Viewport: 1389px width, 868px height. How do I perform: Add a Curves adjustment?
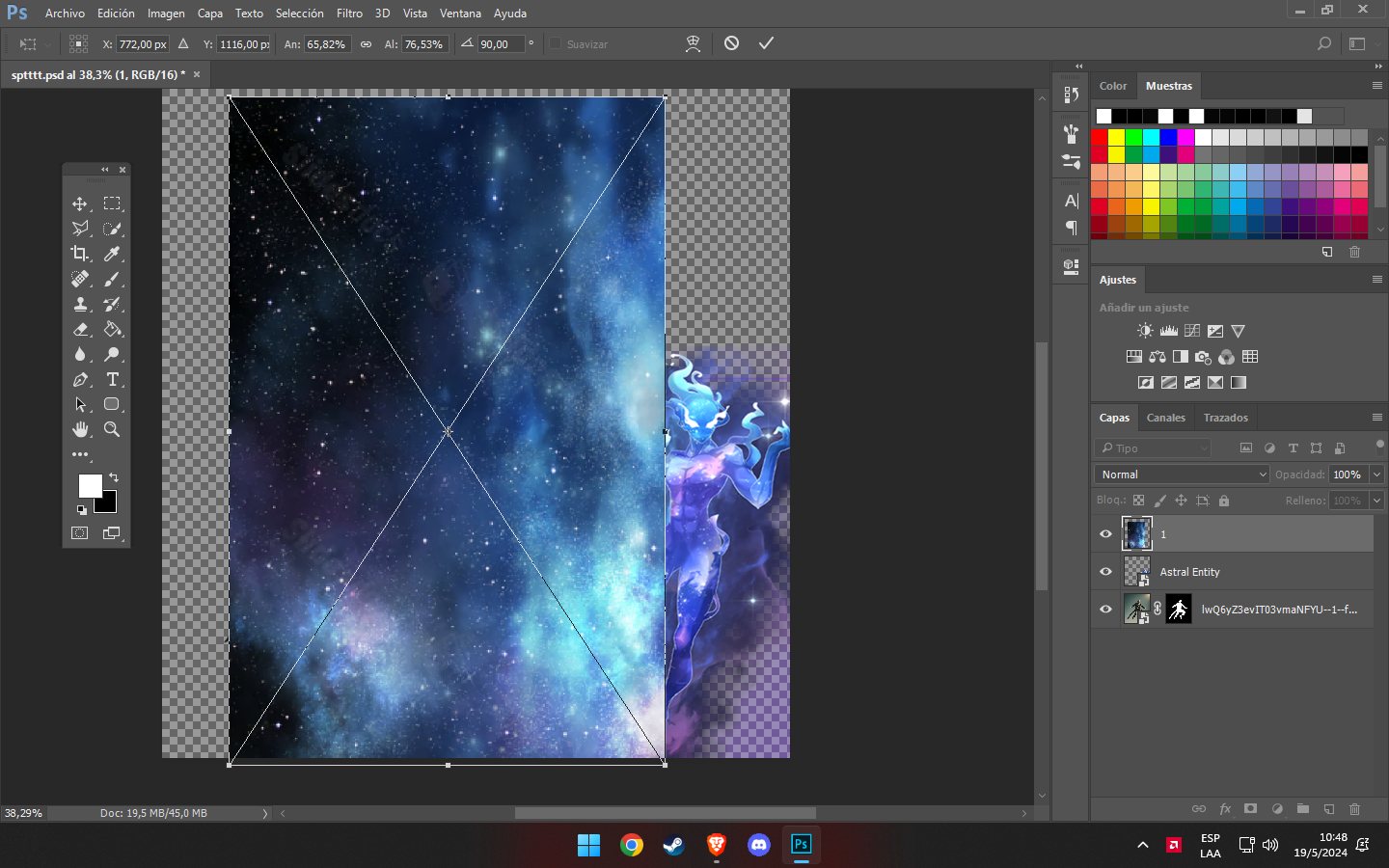(x=1192, y=331)
